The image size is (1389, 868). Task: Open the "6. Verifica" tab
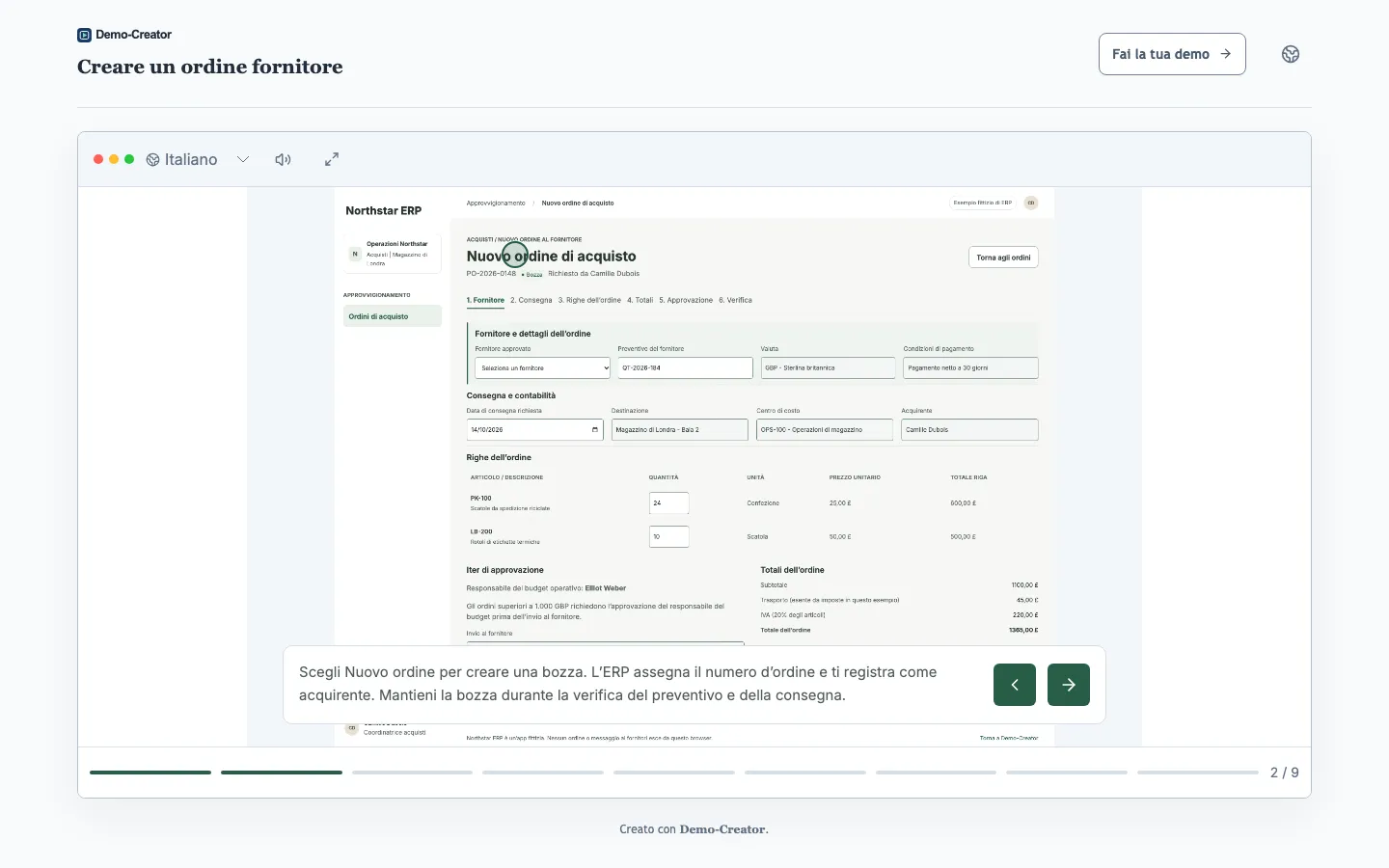pos(735,300)
